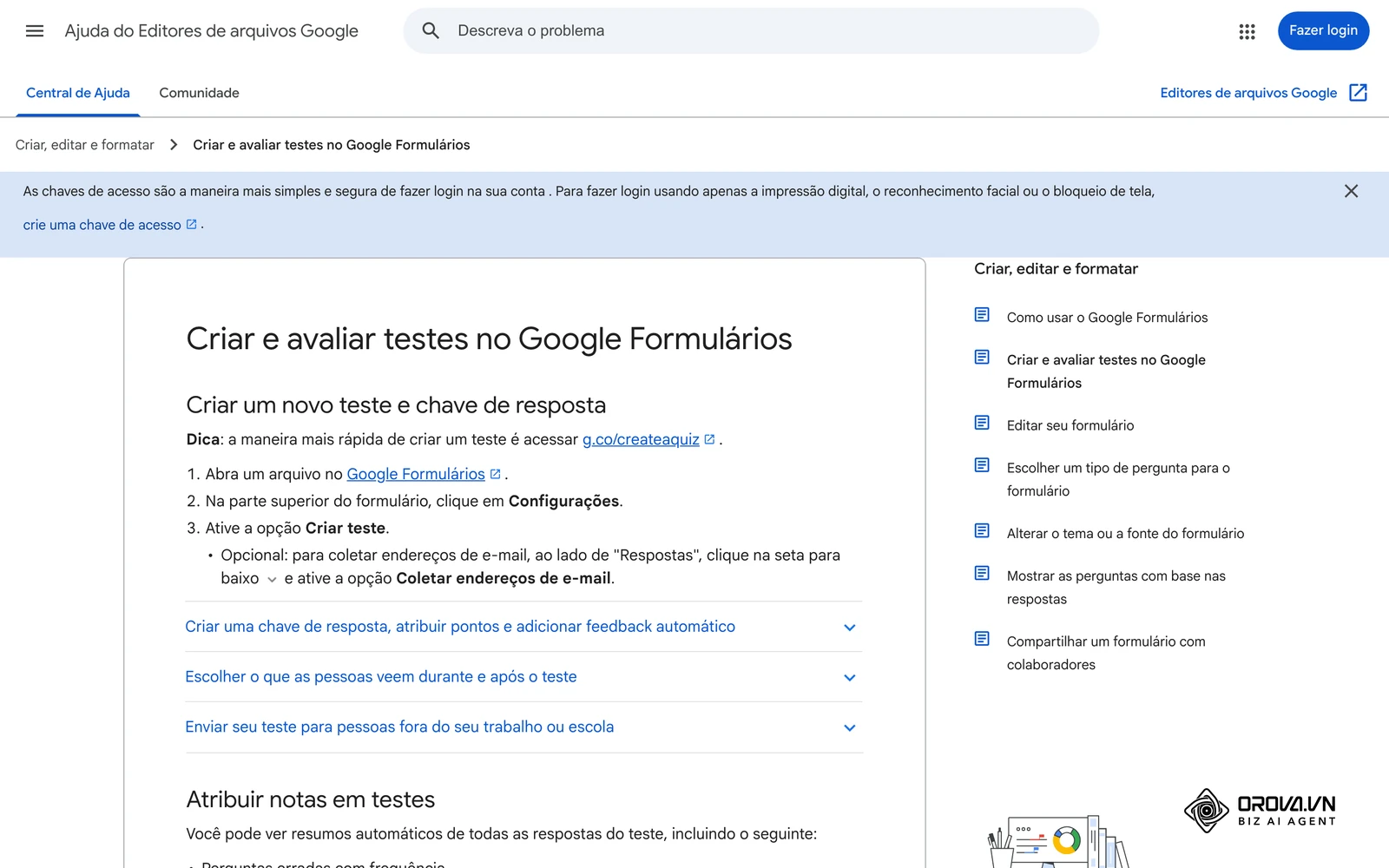The image size is (1389, 868).
Task: Open the hamburger main menu
Action: [x=35, y=31]
